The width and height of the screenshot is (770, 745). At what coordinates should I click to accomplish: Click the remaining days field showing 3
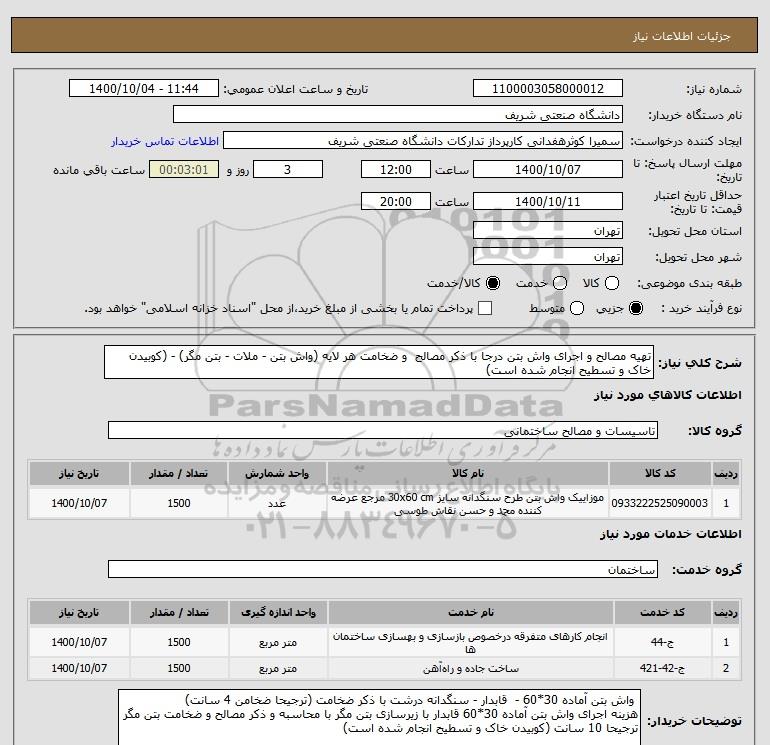click(x=288, y=170)
